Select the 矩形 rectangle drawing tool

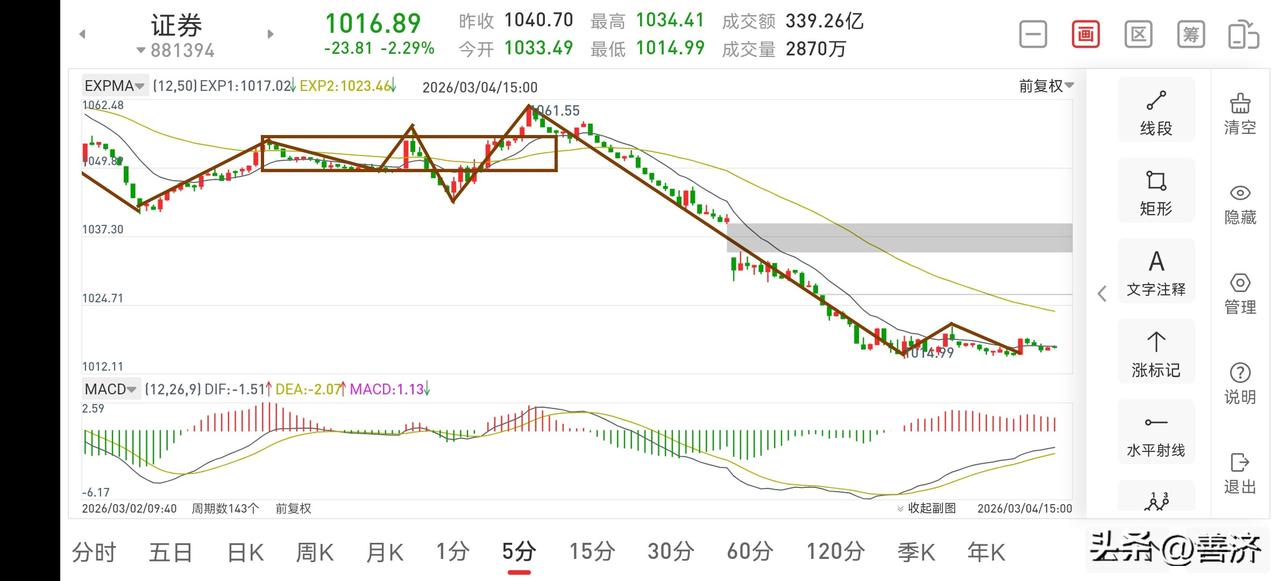[1156, 191]
